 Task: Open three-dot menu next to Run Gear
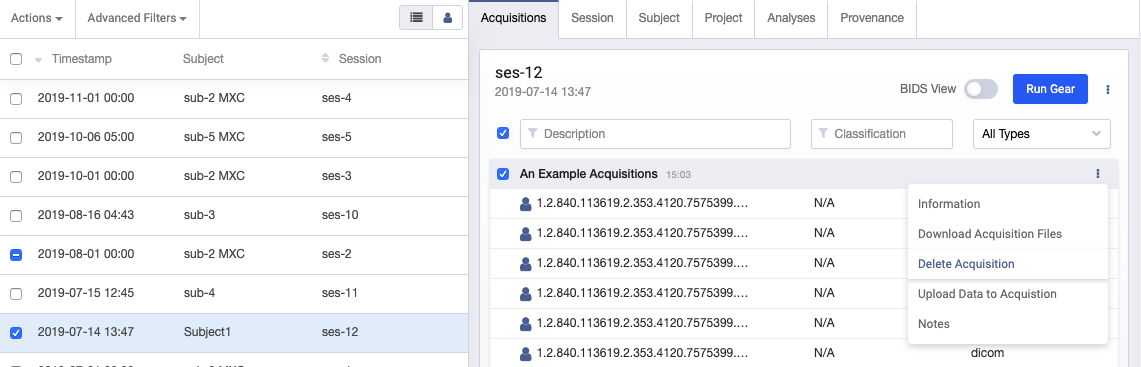(1108, 90)
